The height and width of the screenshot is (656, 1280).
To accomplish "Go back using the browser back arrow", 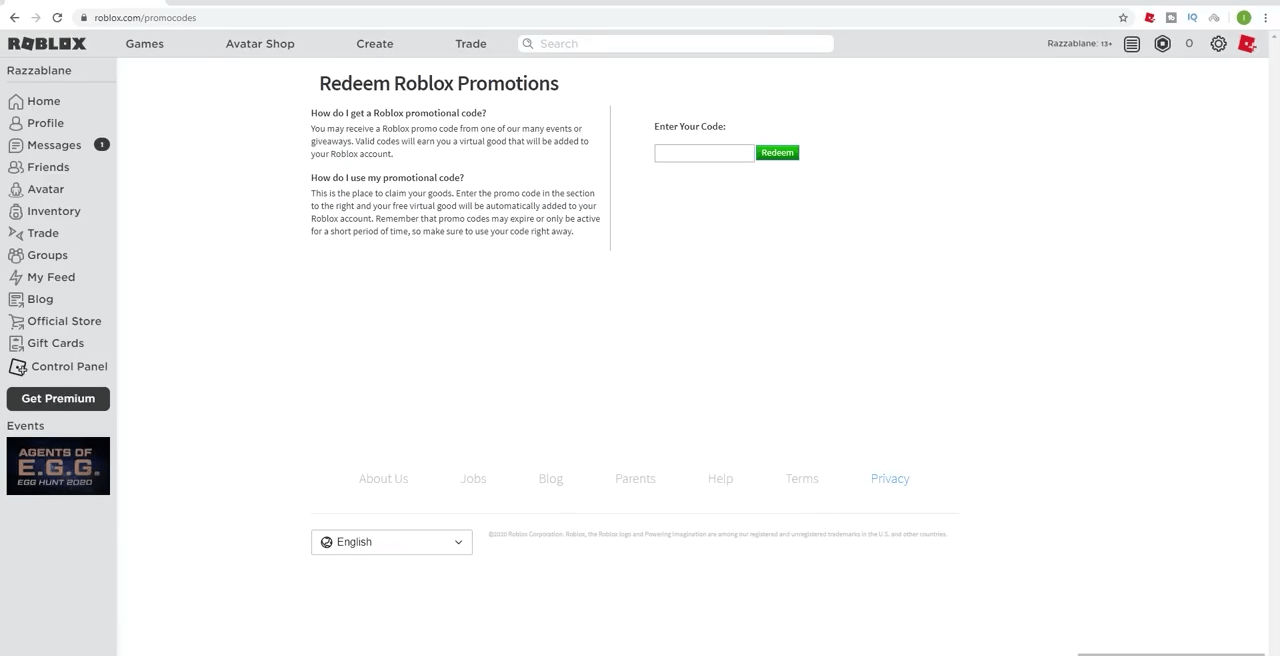I will pyautogui.click(x=14, y=17).
